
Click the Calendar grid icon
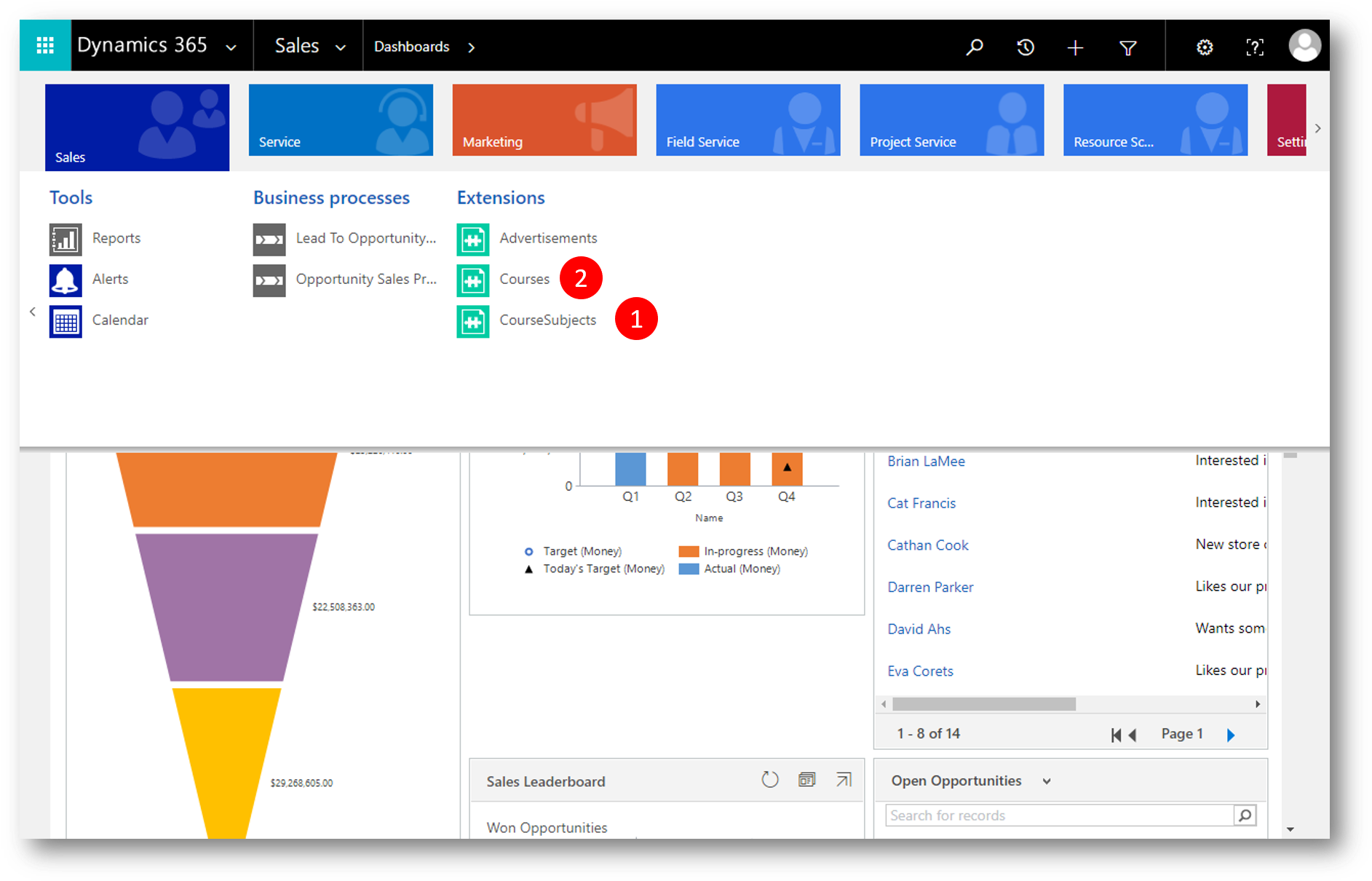(66, 321)
